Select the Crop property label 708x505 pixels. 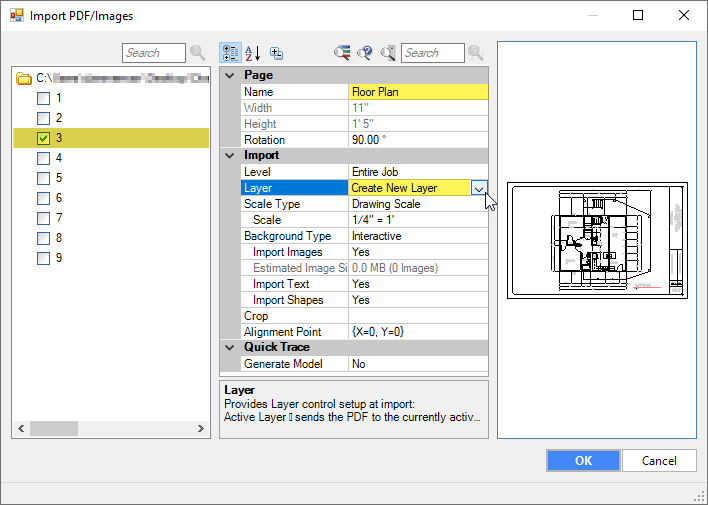click(x=294, y=316)
